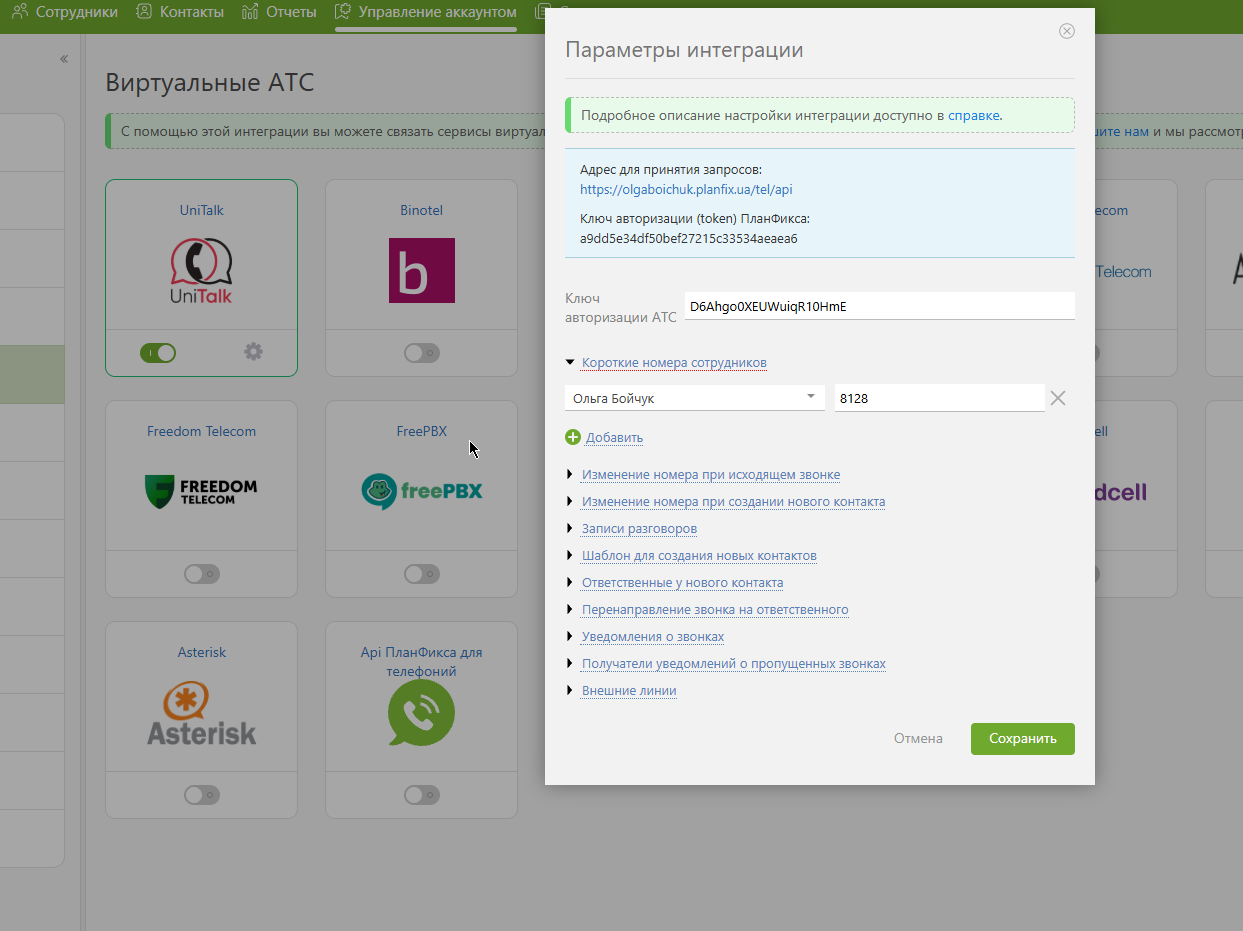Expand Уведомления о звонках section

tap(653, 637)
